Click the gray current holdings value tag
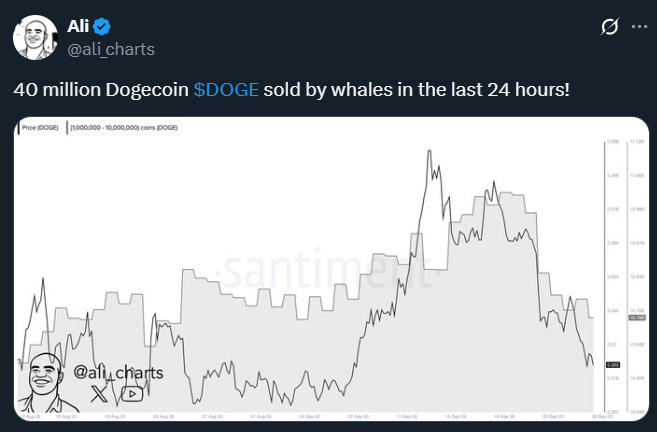The height and width of the screenshot is (432, 657). pos(637,318)
